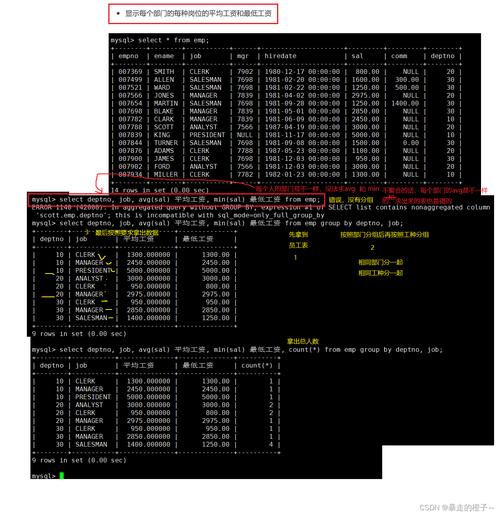Click hire date 1981-04-02 00:00:00
Viewport: 500px width, 515px height.
[302, 95]
